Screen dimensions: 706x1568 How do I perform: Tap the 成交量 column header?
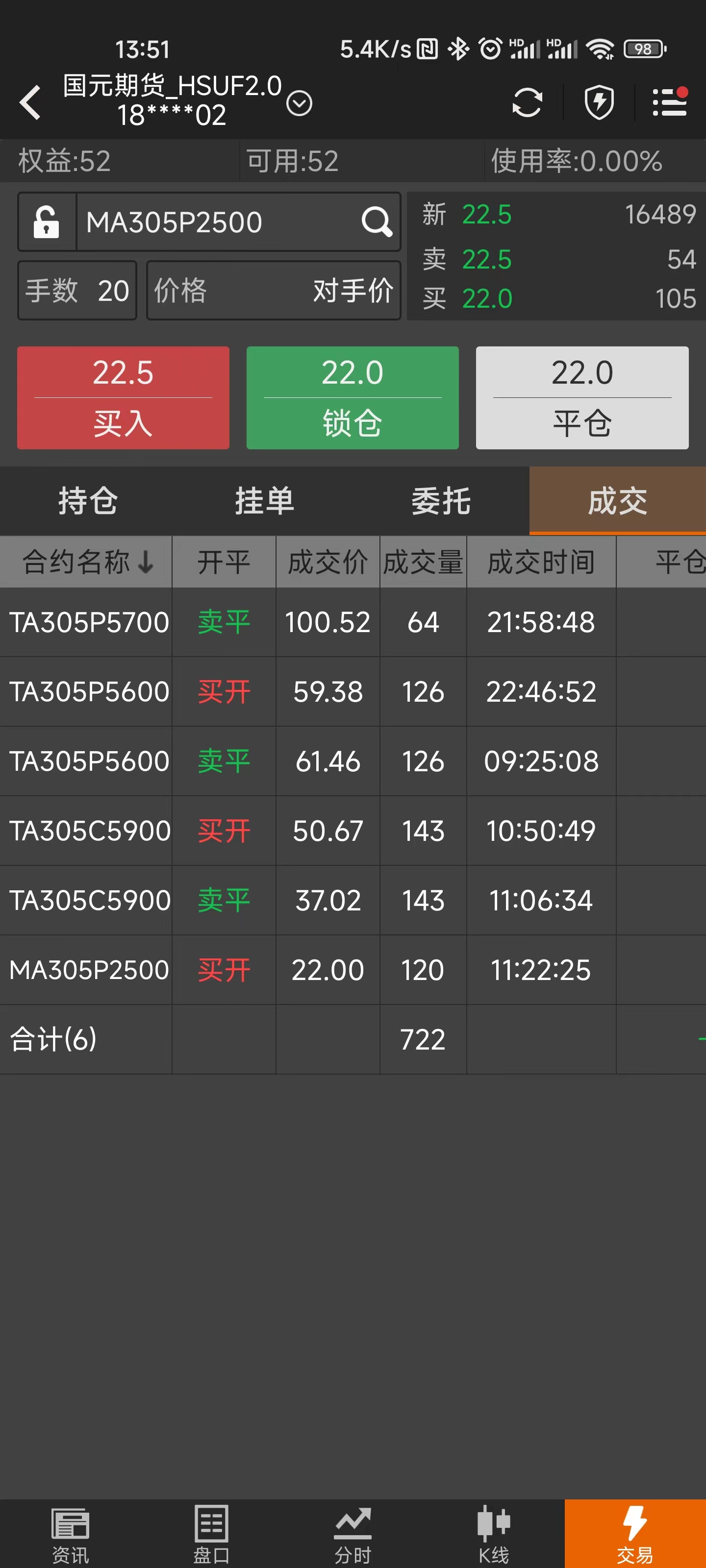[424, 562]
